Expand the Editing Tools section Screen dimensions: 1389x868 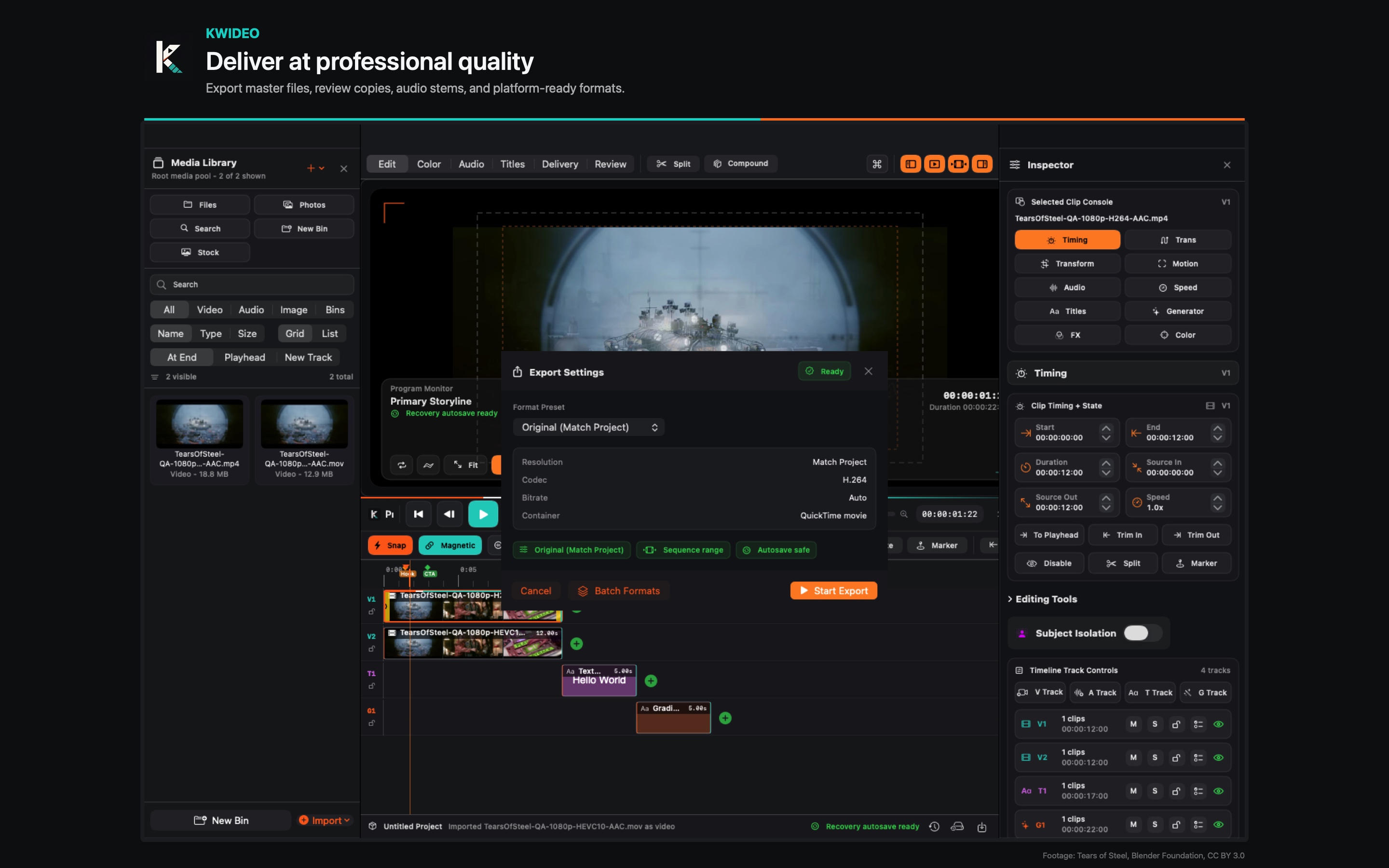coord(1042,599)
